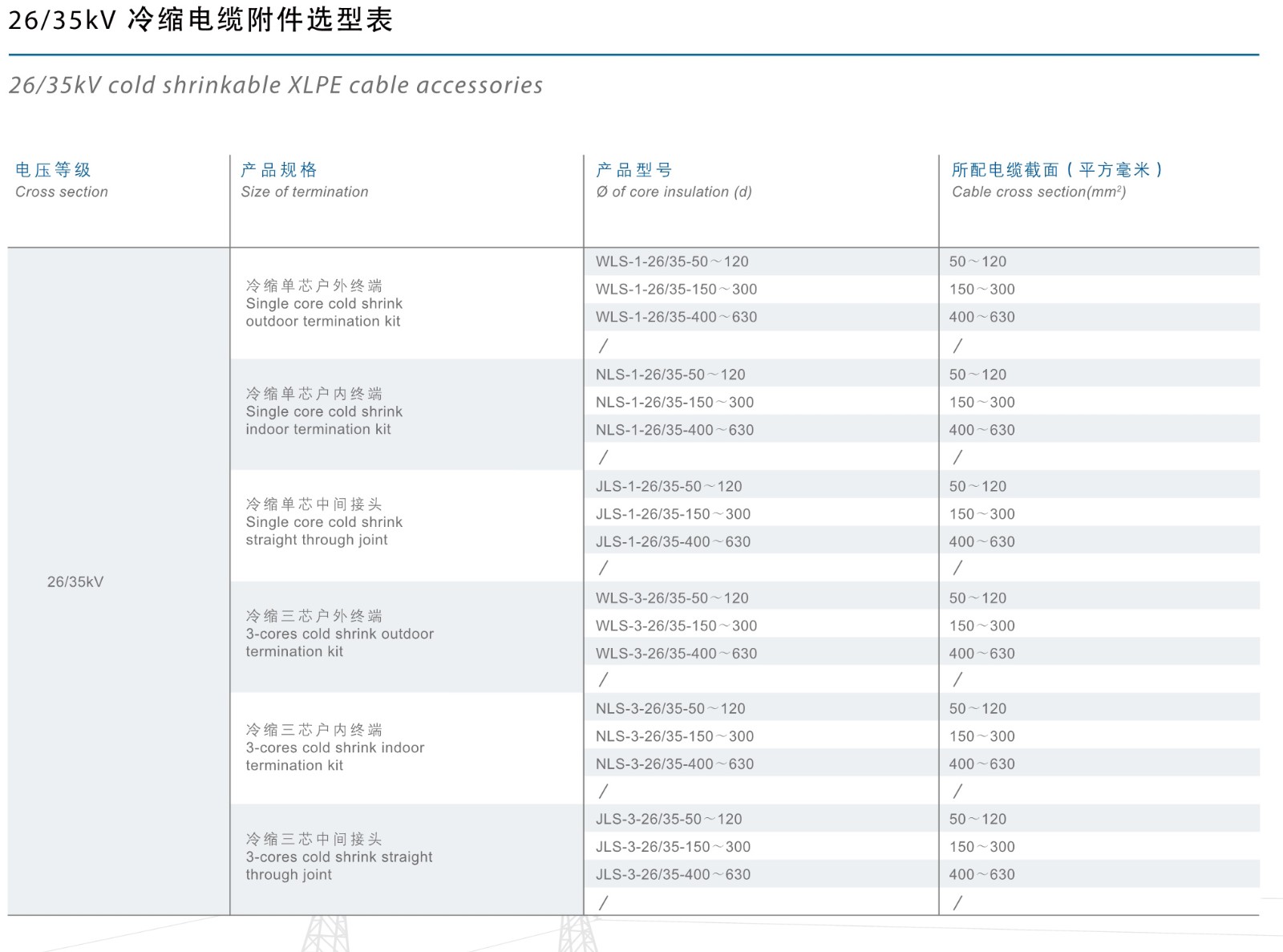
Task: Select model NLS-3-26/35-50~120
Action: pyautogui.click(x=670, y=708)
